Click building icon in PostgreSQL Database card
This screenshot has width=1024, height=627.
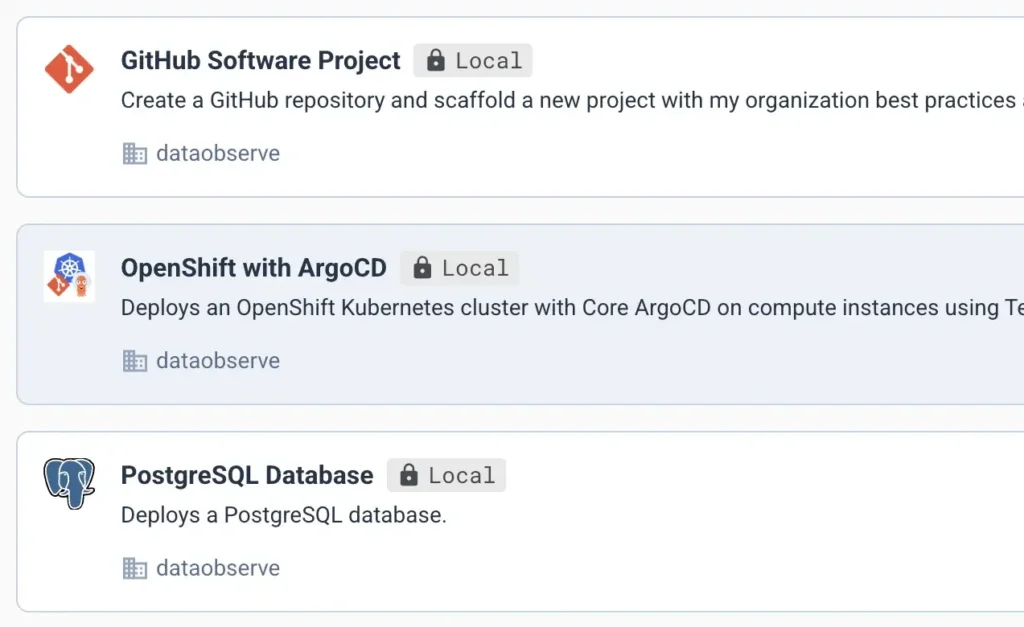(134, 568)
